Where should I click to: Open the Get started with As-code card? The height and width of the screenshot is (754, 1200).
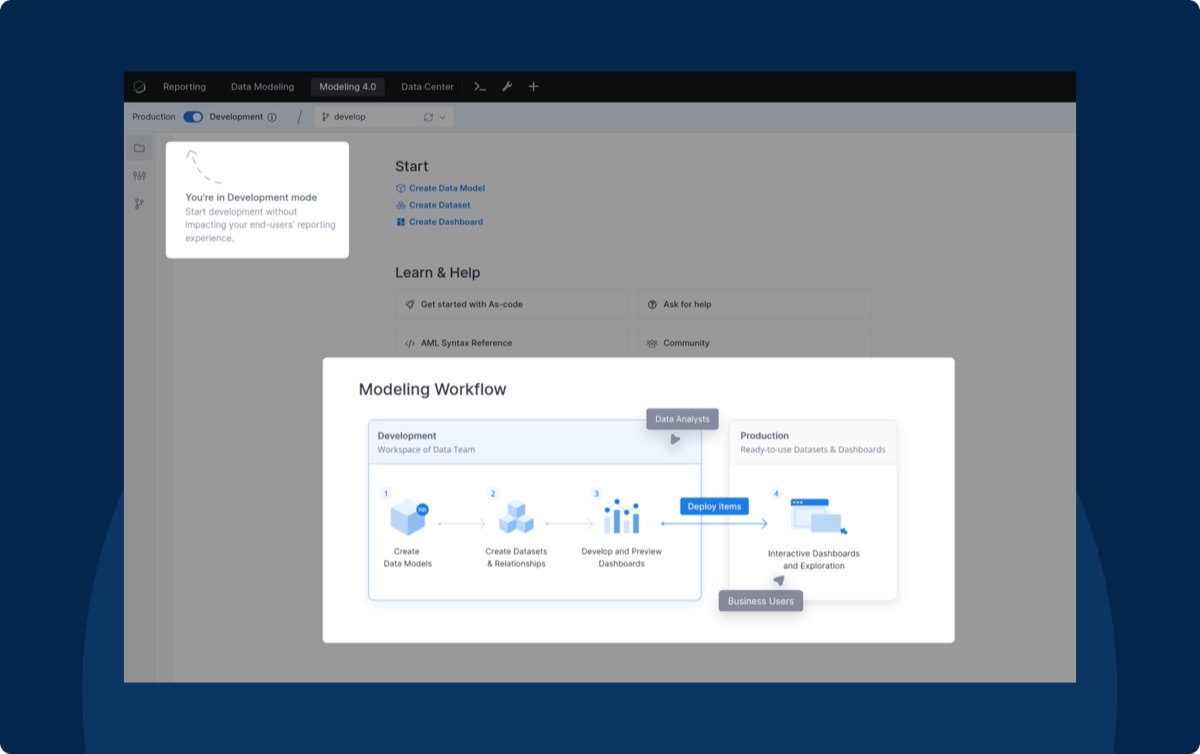click(512, 304)
